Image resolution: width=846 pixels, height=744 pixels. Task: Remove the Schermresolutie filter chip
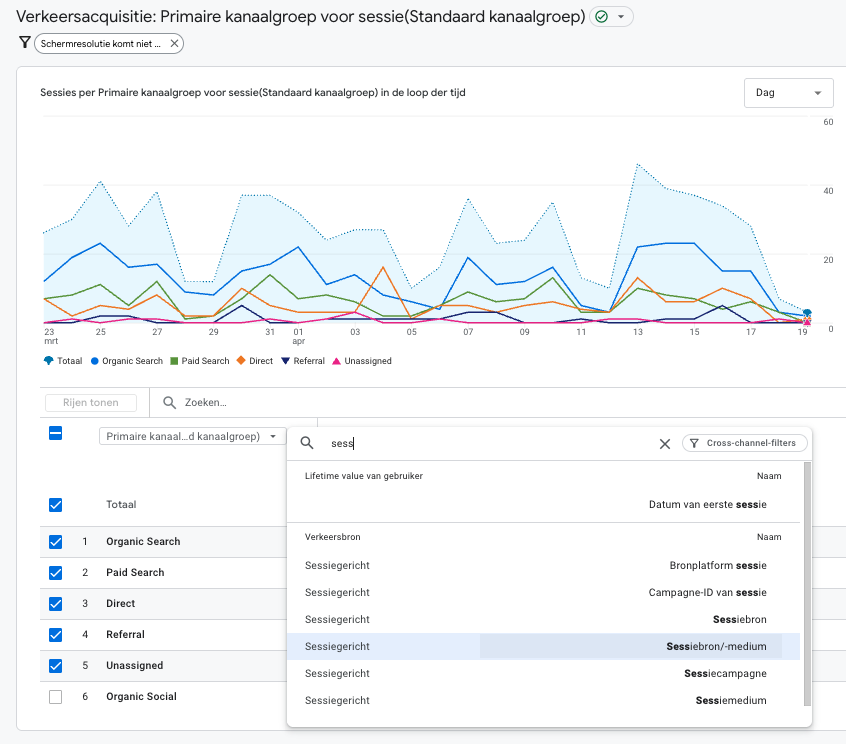coord(175,43)
